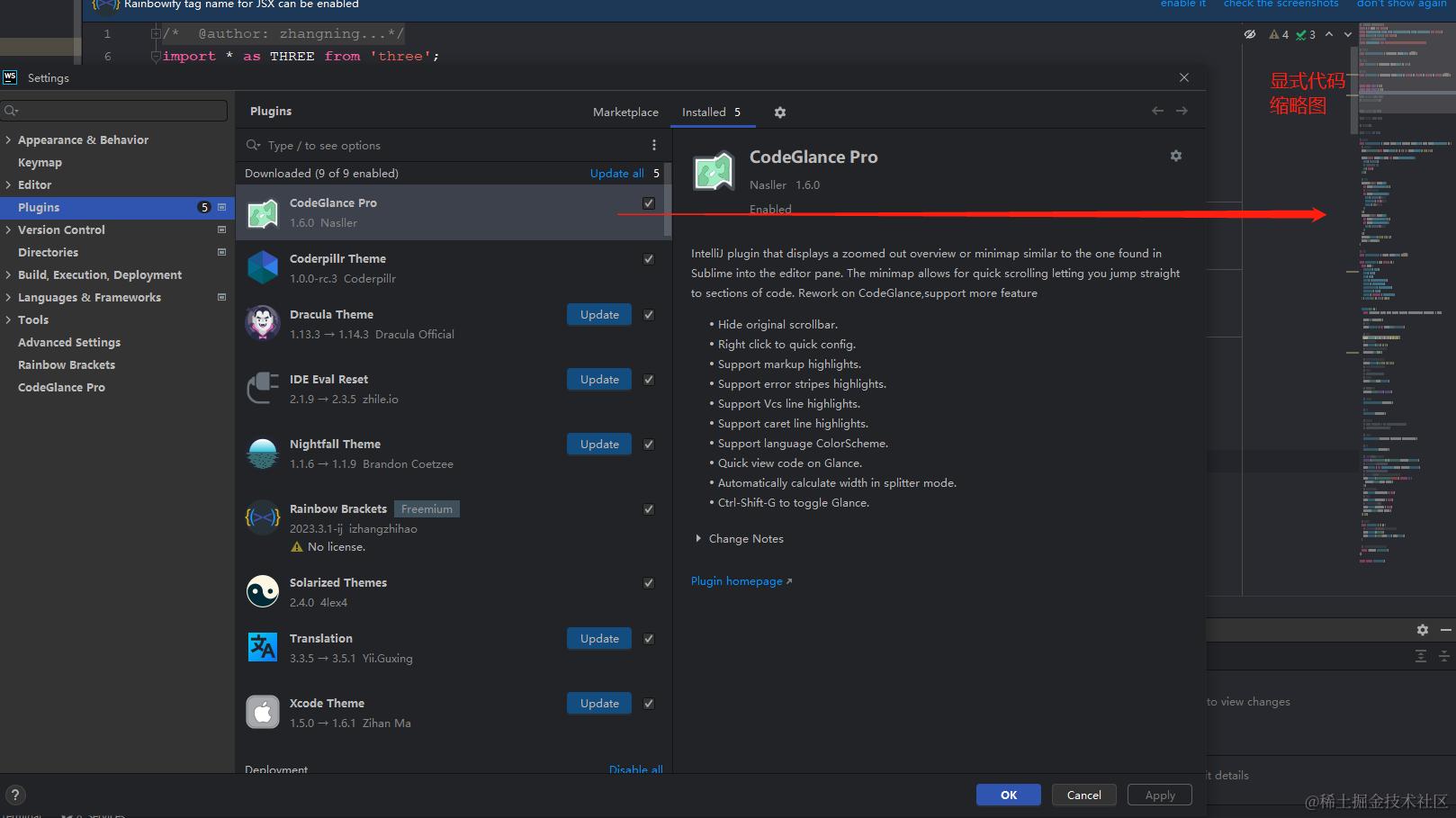
Task: Toggle the IDE Eval Reset checkbox
Action: pos(649,380)
